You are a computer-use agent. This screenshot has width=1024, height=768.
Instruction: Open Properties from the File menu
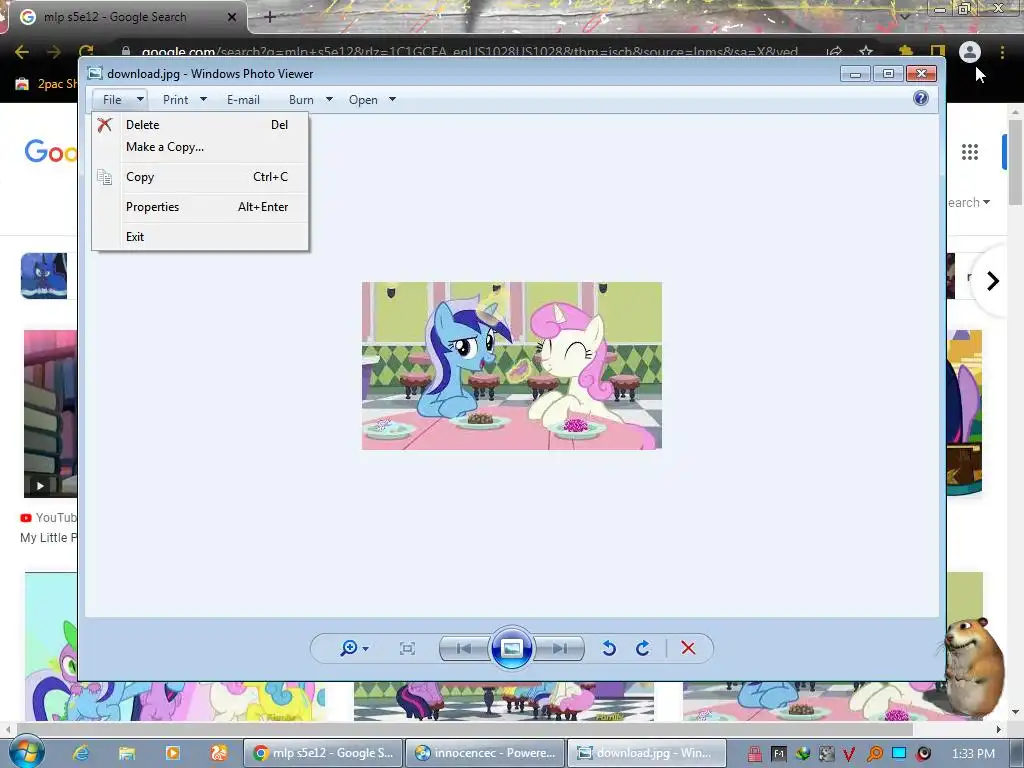[200, 207]
